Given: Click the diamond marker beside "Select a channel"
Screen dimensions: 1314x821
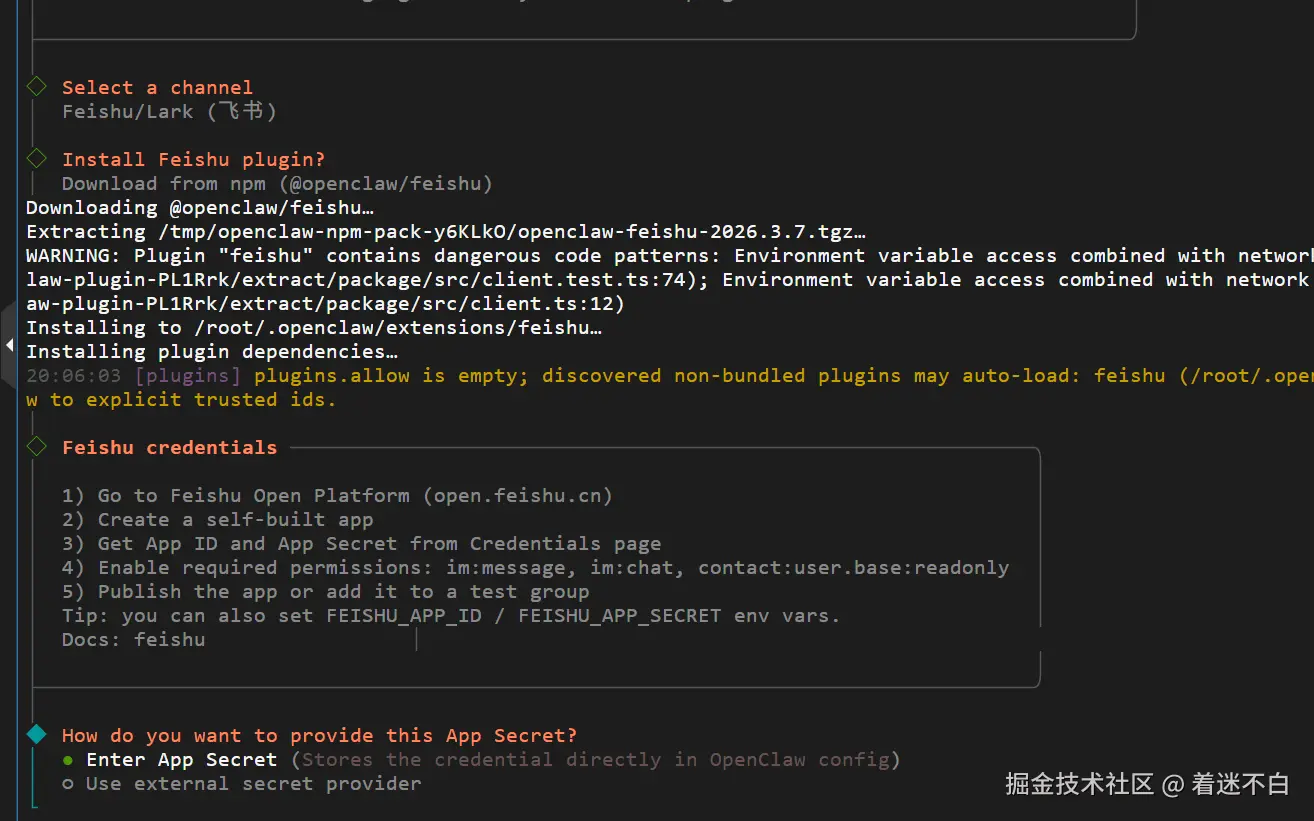Looking at the screenshot, I should (x=37, y=86).
